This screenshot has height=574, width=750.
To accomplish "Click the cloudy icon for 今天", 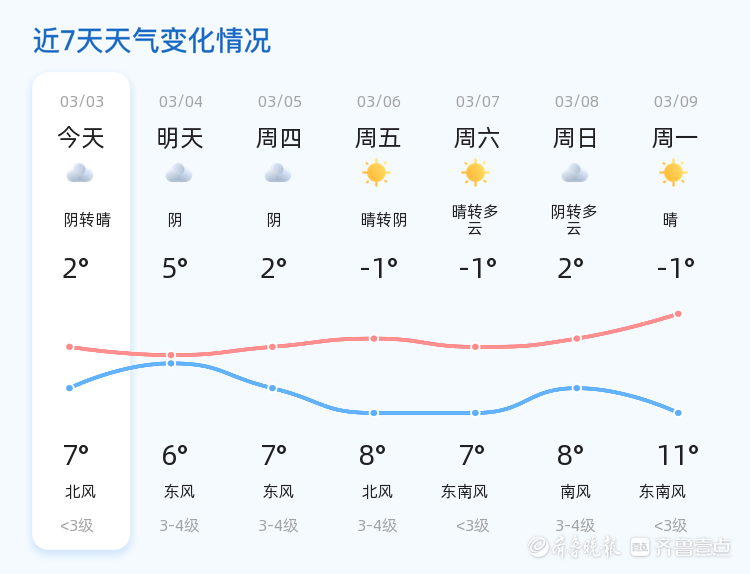I will pos(80,174).
